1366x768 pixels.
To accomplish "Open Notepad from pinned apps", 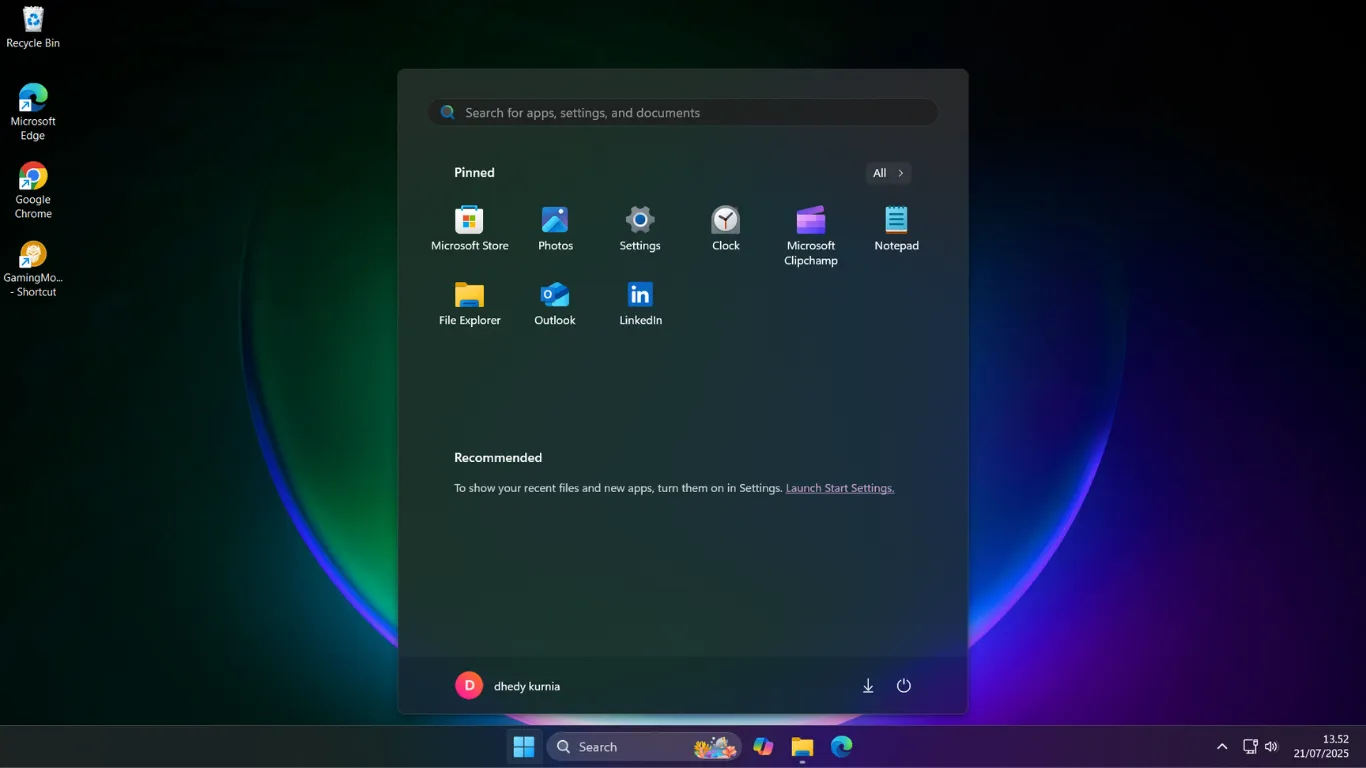I will click(x=896, y=229).
